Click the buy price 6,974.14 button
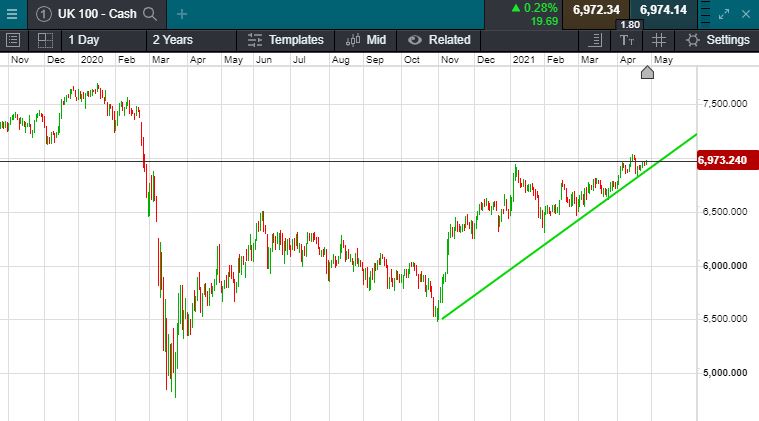Screen dimensions: 759x421 [663, 10]
